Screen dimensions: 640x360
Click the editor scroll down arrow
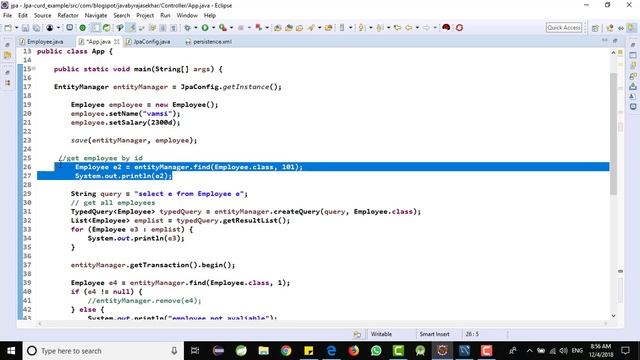[613, 316]
